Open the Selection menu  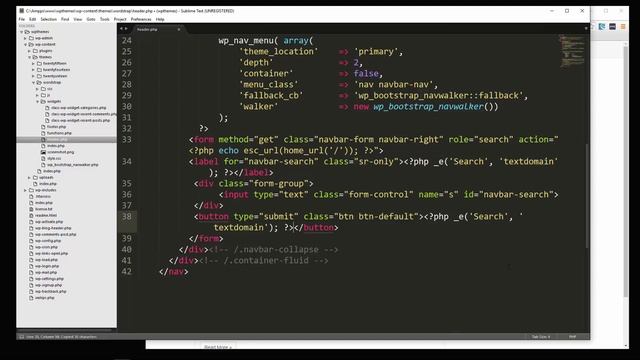[49, 19]
